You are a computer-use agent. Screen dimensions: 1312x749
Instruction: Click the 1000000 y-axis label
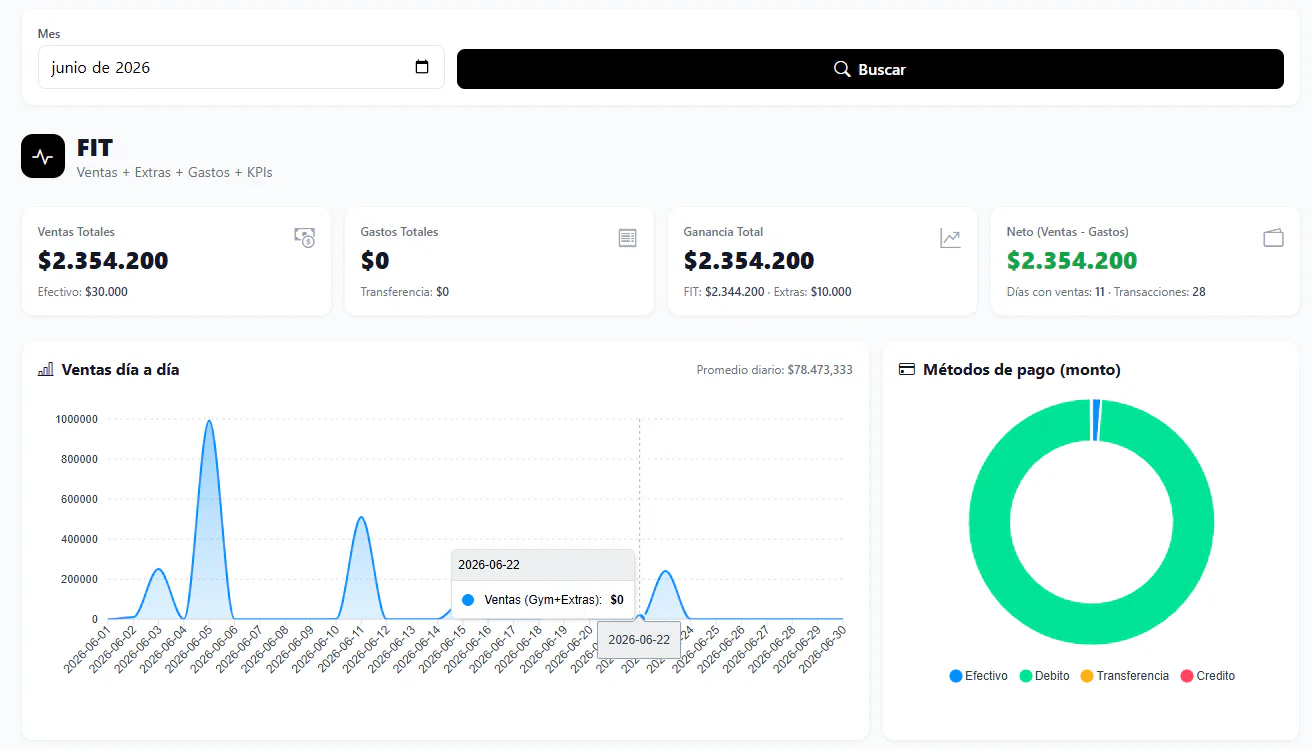[x=76, y=419]
